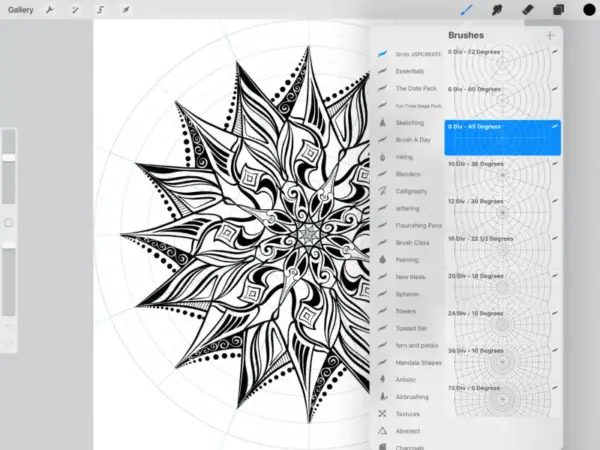600x450 pixels.
Task: Open the Inking brush set
Action: [409, 157]
